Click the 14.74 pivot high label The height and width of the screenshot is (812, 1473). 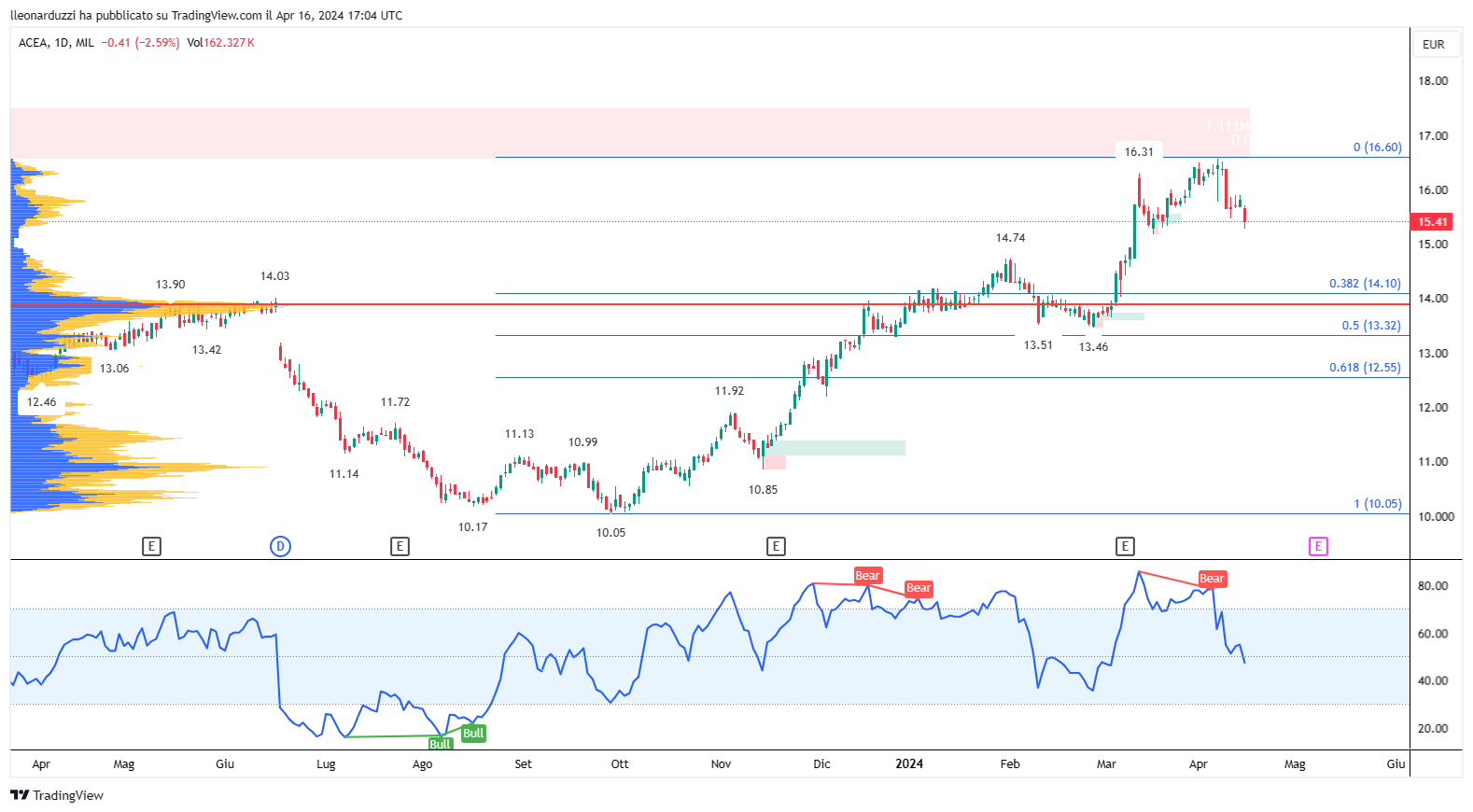coord(1010,238)
